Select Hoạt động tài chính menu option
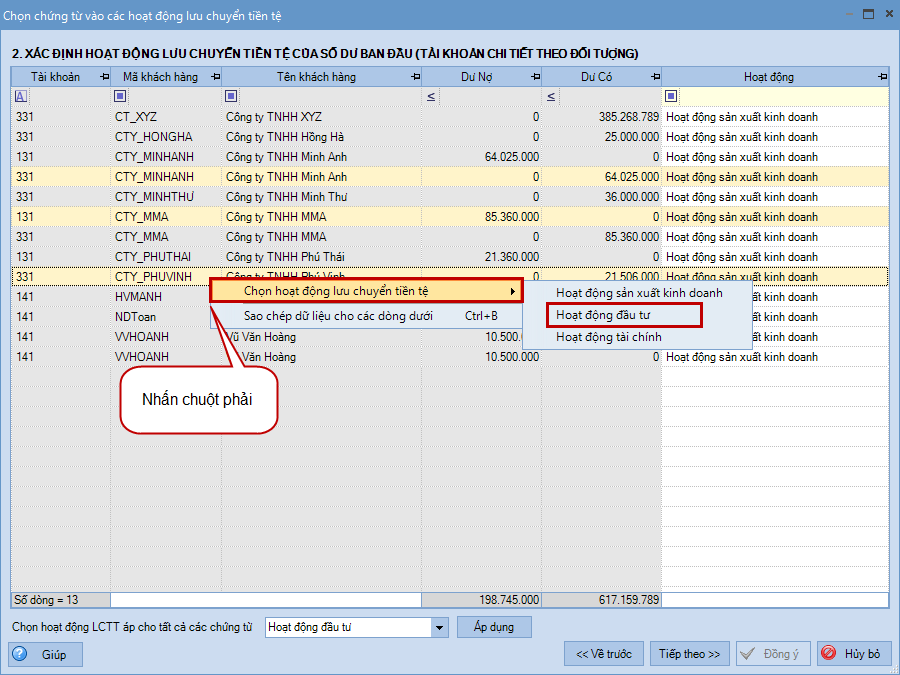The image size is (900, 675). click(608, 337)
